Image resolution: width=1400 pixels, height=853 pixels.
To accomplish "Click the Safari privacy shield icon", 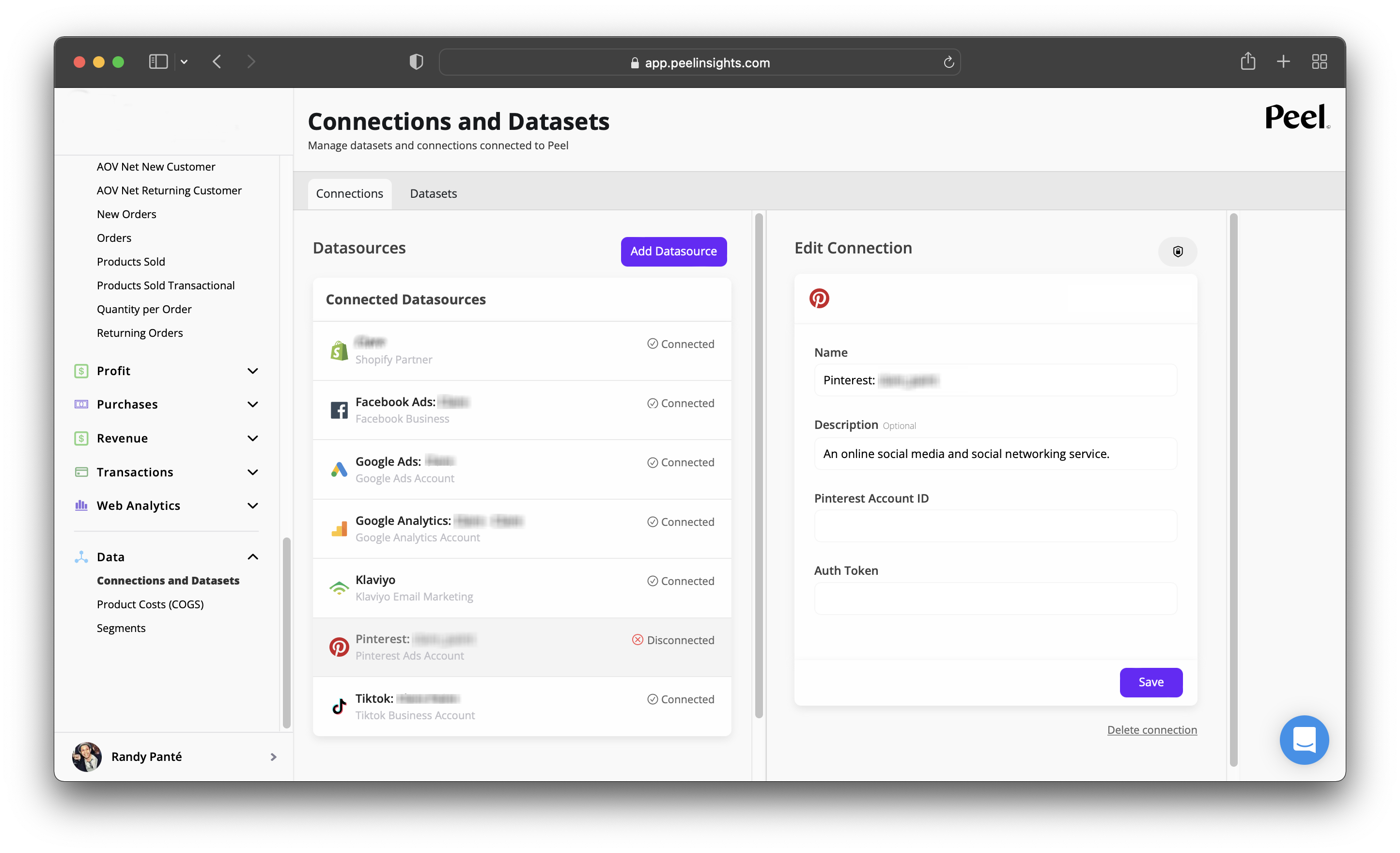I will [x=416, y=62].
